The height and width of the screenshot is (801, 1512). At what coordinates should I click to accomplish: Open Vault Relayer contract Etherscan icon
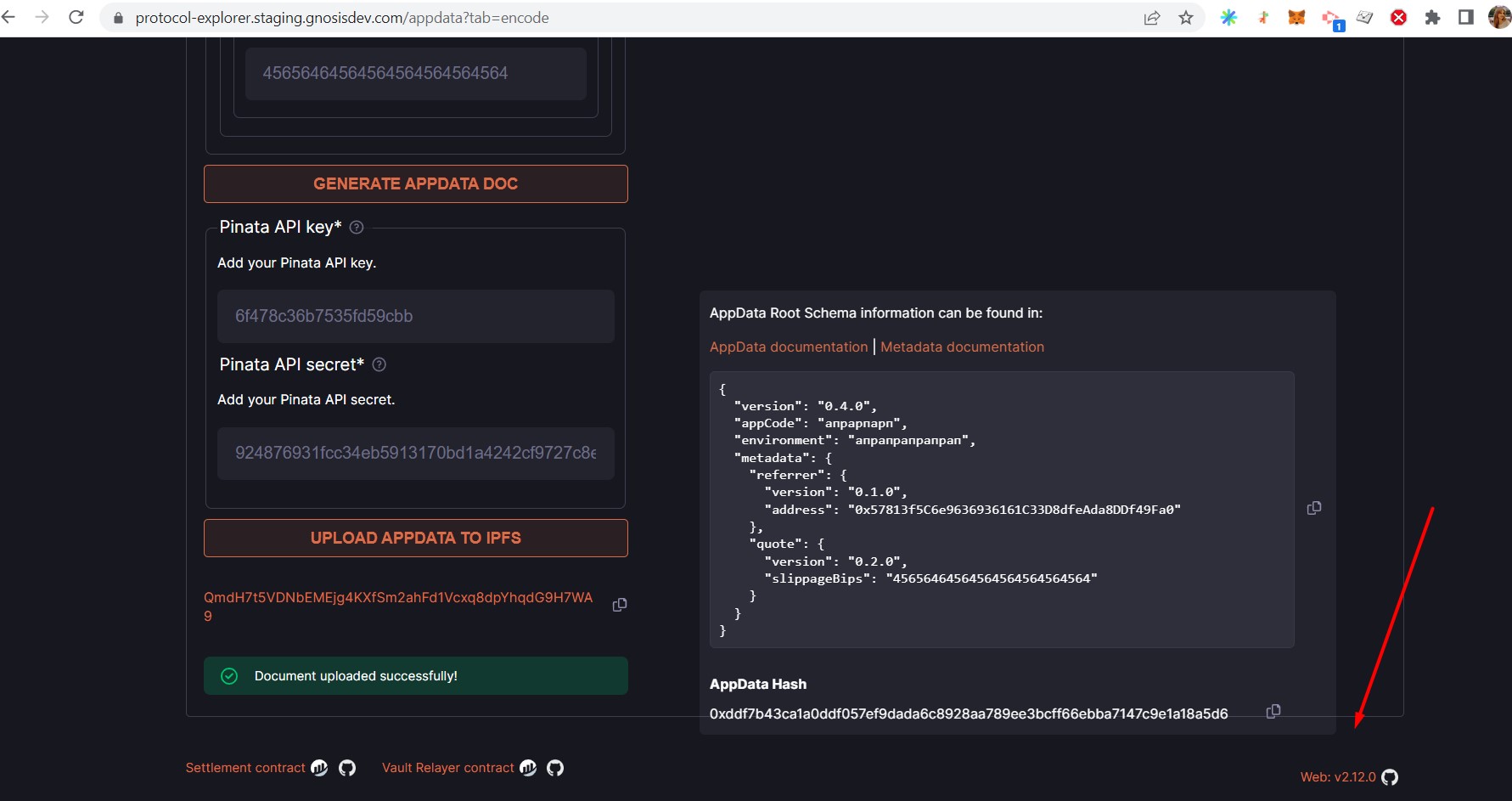point(528,768)
